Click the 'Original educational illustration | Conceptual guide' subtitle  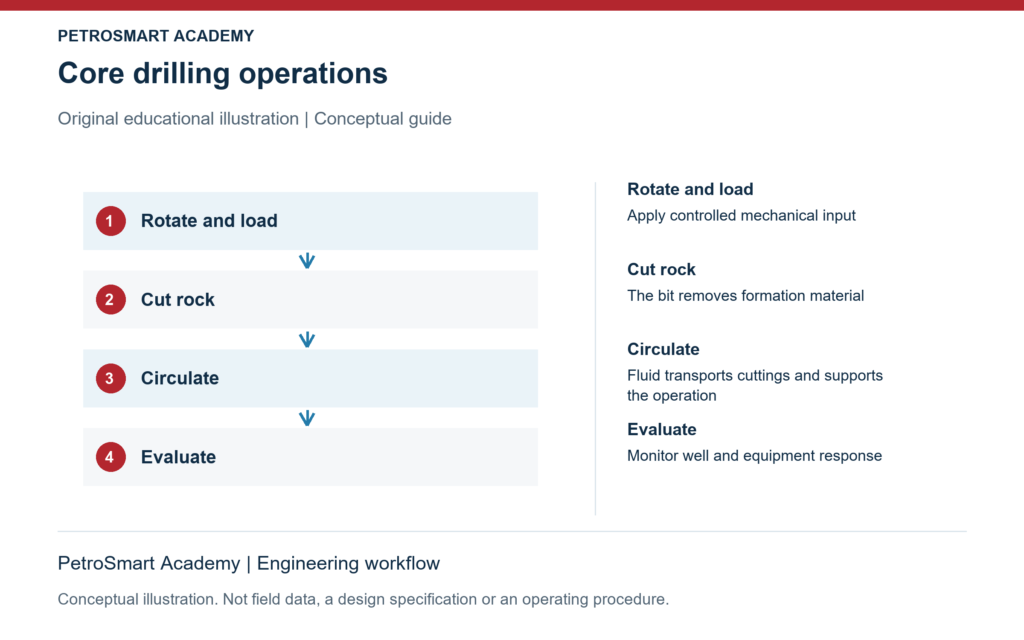(x=255, y=119)
